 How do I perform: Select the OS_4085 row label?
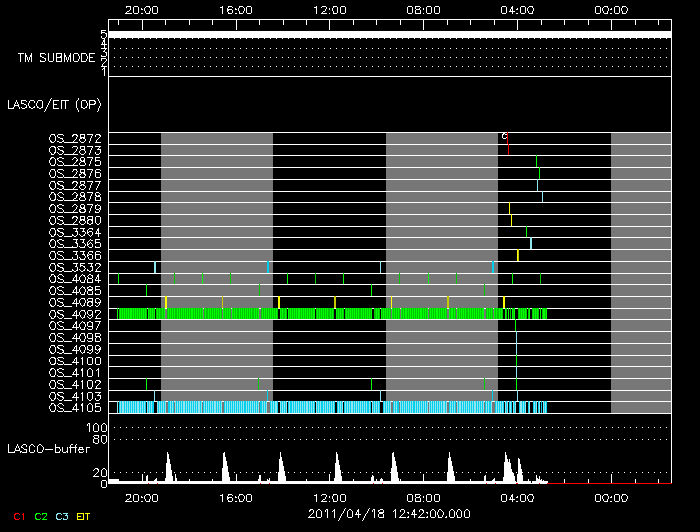(x=75, y=291)
